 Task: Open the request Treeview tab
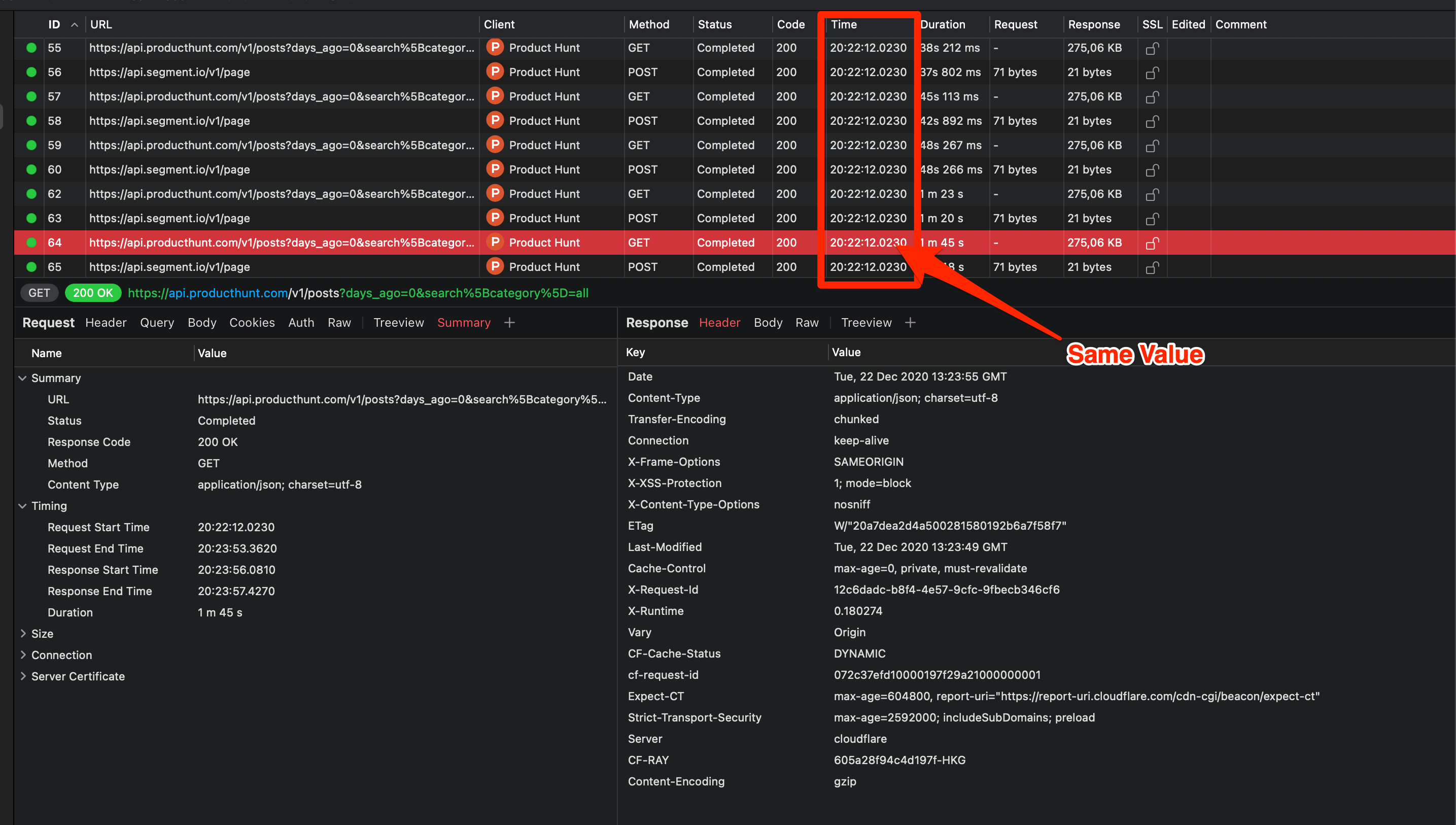point(398,322)
